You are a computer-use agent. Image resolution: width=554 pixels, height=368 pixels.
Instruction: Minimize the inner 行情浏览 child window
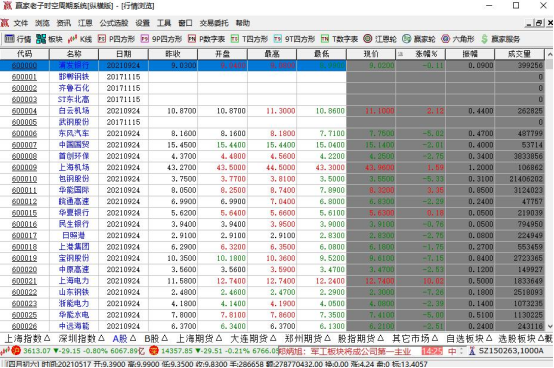(529, 23)
